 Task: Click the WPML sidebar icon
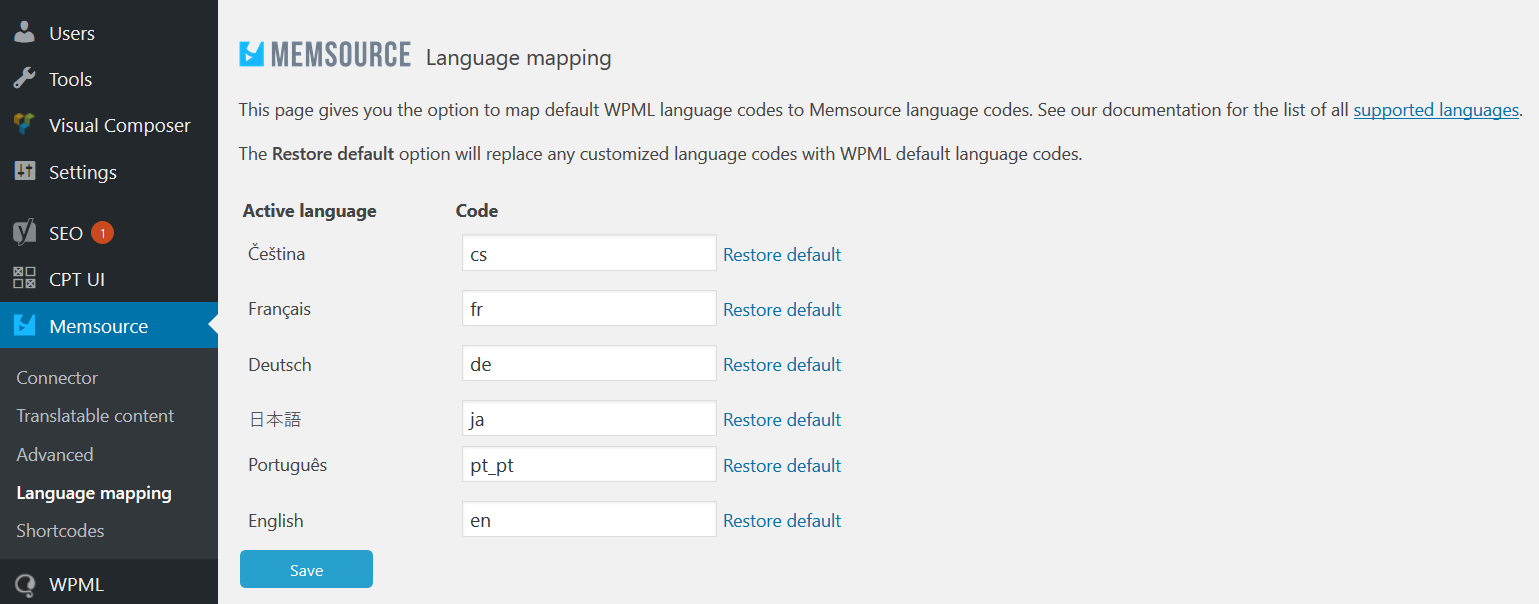pos(25,585)
